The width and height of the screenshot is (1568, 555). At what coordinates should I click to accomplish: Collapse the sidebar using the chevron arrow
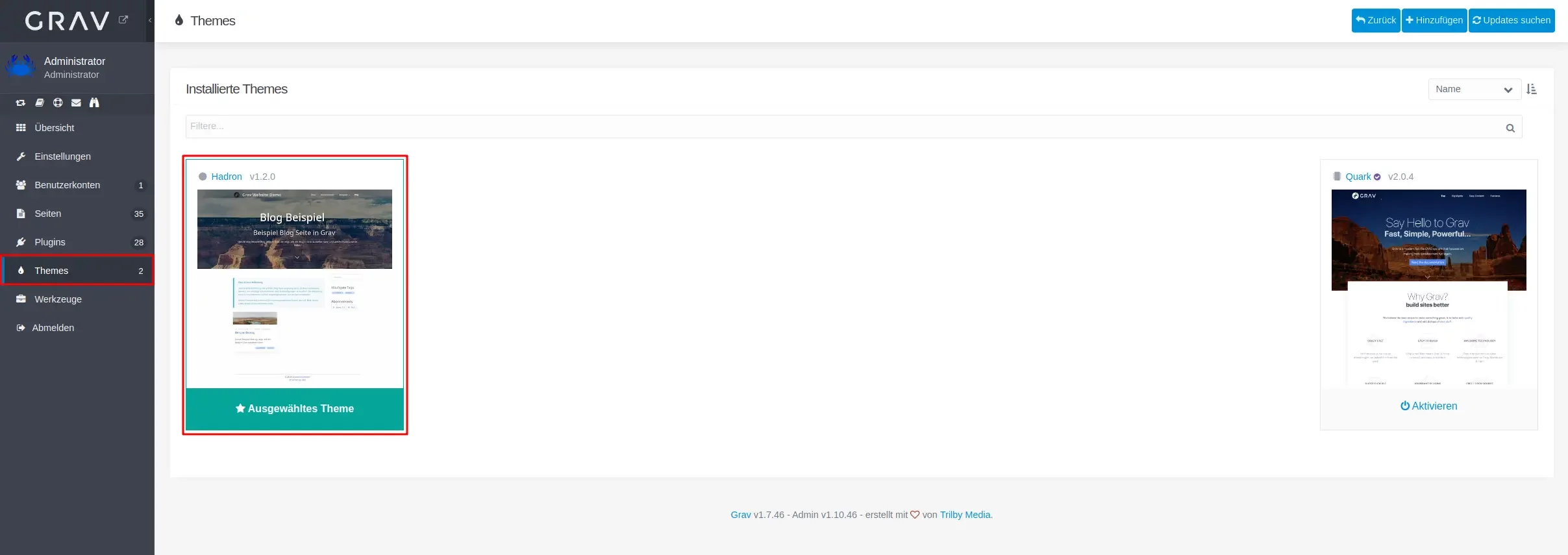[x=150, y=21]
